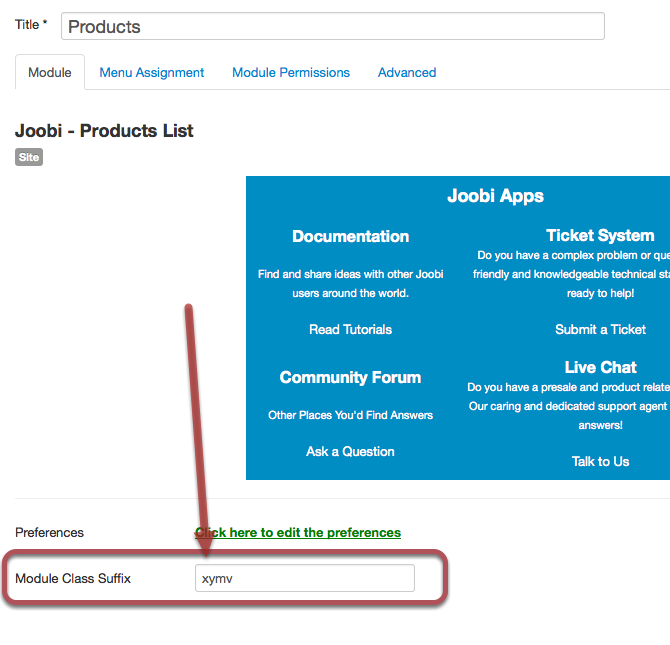The image size is (670, 645).
Task: Open the Submit a Ticket link
Action: tap(600, 329)
